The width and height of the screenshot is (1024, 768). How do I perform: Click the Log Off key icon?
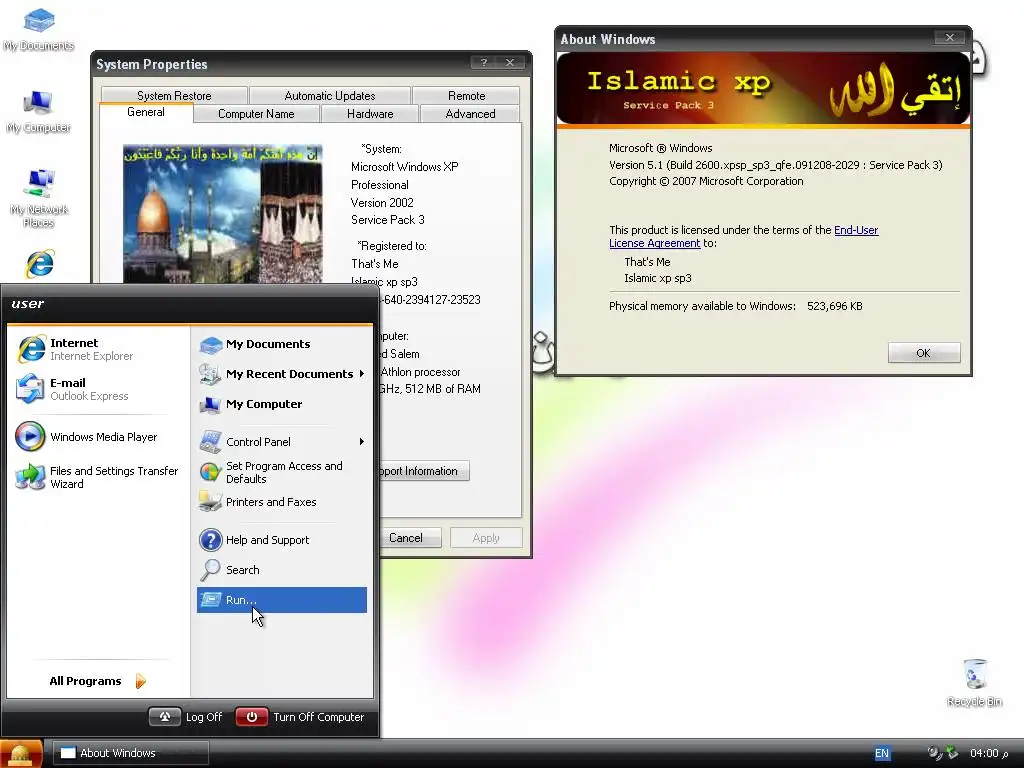point(165,717)
